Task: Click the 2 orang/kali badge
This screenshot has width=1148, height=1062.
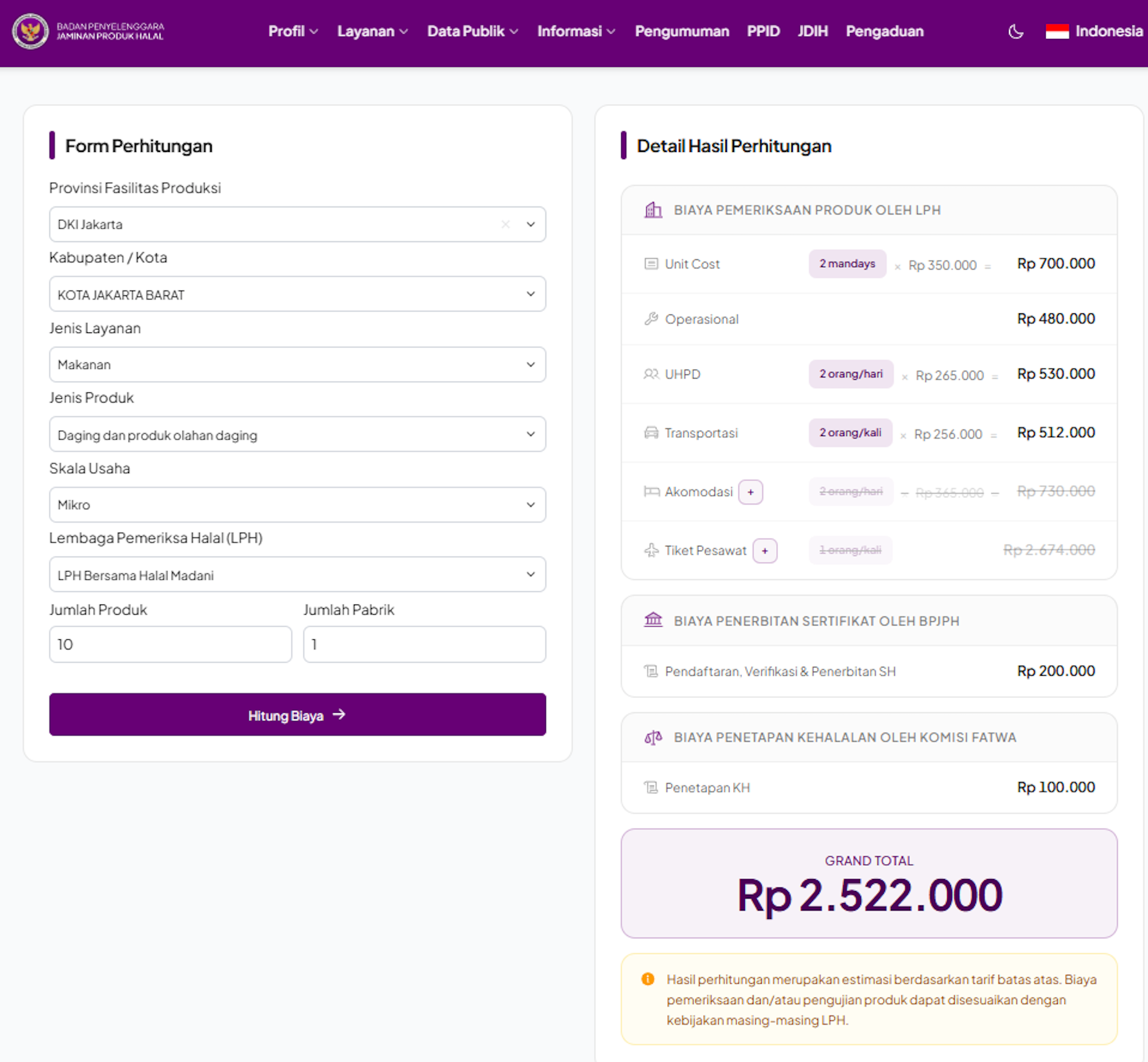Action: click(850, 432)
